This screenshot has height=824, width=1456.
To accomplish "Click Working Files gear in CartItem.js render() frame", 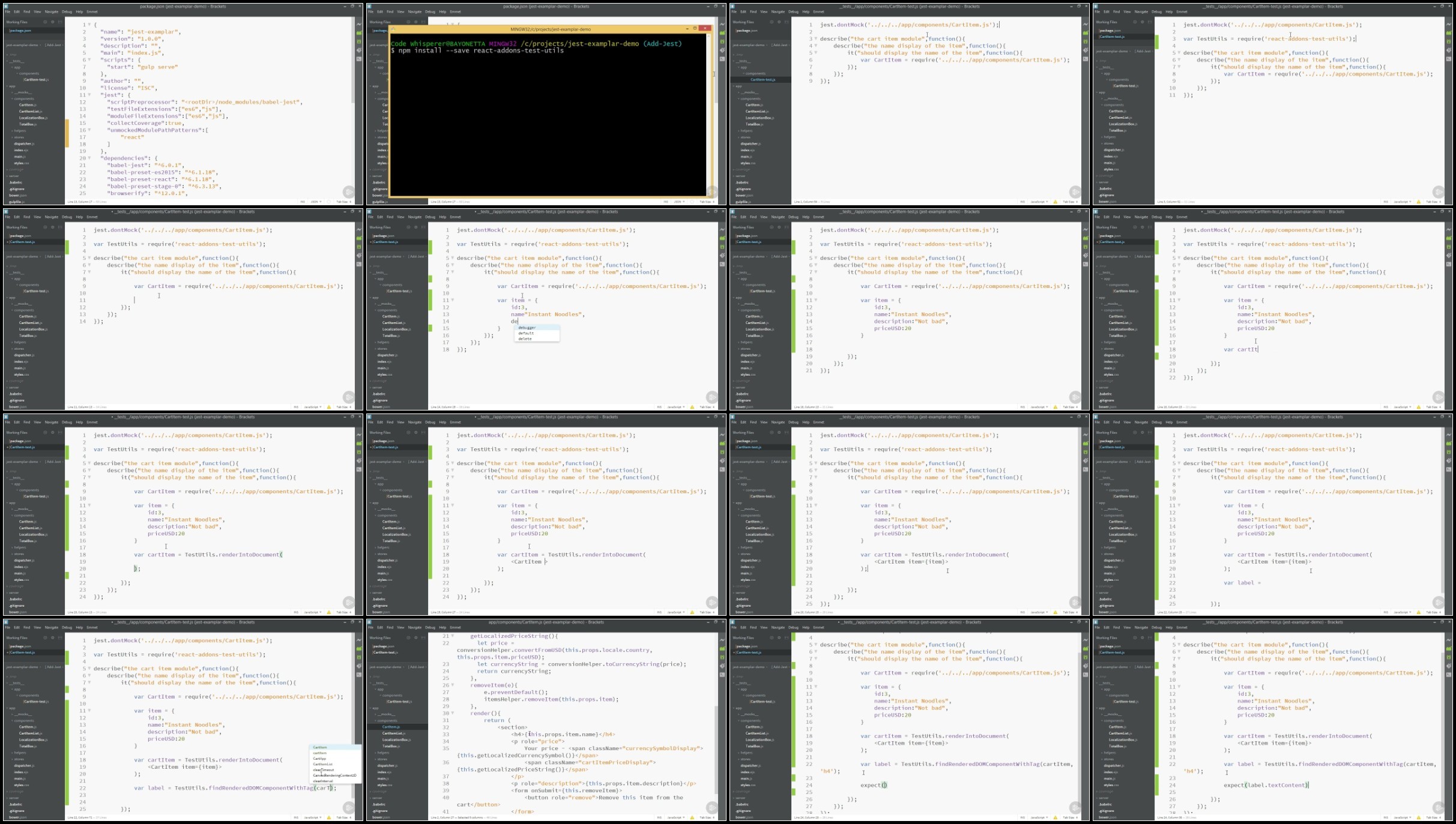I will (x=416, y=637).
